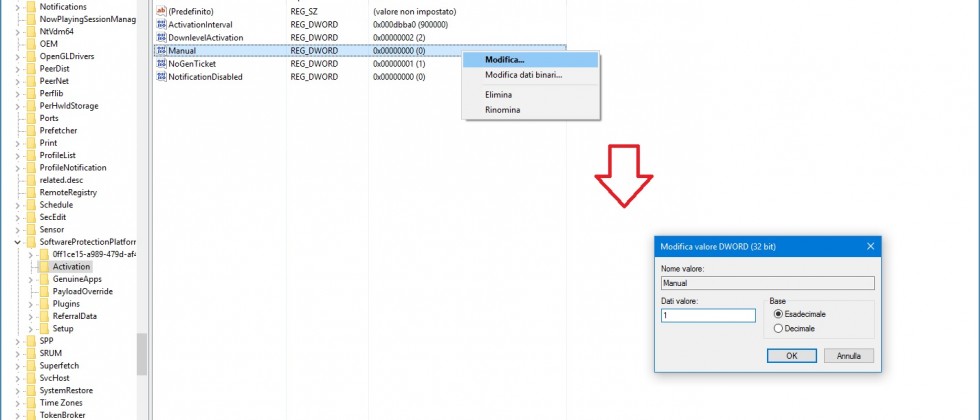Image resolution: width=980 pixels, height=420 pixels.
Task: Select the Prefetcher tree key
Action: tap(58, 131)
